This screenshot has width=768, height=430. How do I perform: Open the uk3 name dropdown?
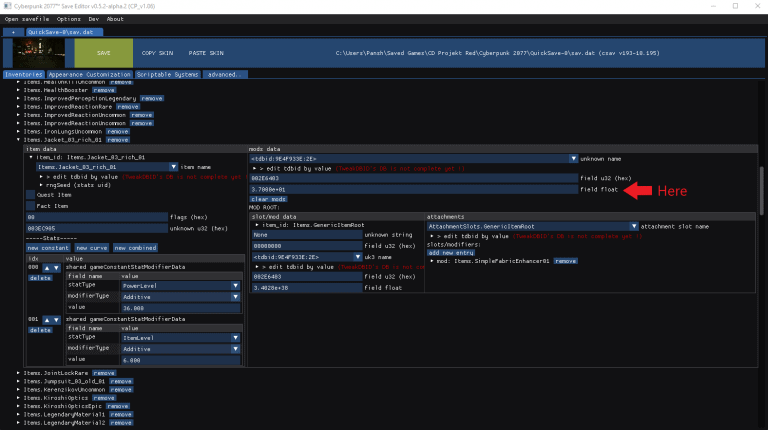[x=358, y=257]
